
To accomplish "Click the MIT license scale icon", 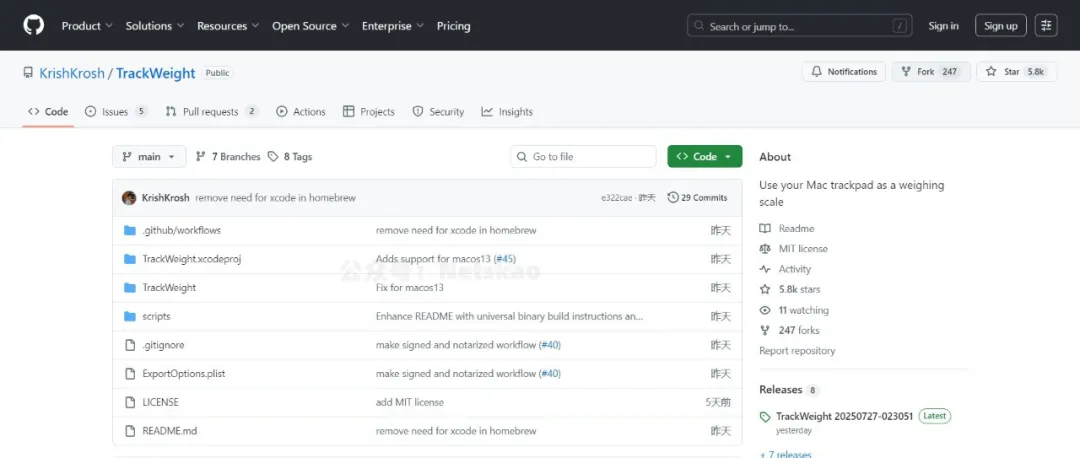I will point(765,249).
